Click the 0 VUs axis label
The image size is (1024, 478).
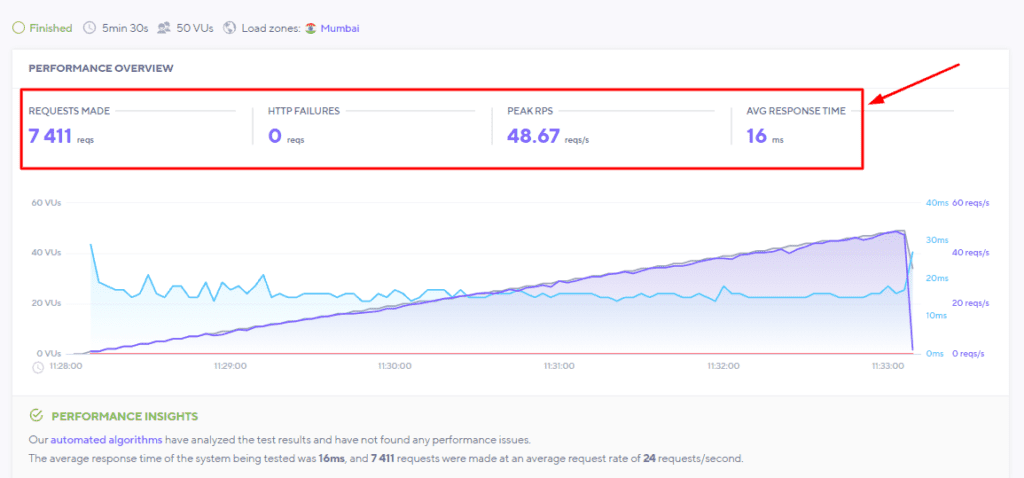48,354
